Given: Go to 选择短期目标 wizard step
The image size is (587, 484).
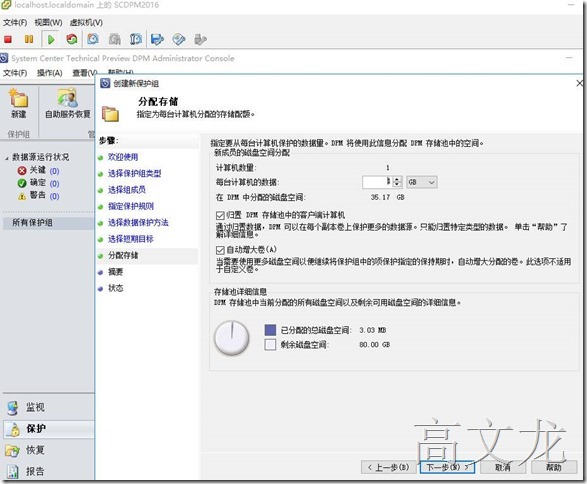Looking at the screenshot, I should pos(131,239).
